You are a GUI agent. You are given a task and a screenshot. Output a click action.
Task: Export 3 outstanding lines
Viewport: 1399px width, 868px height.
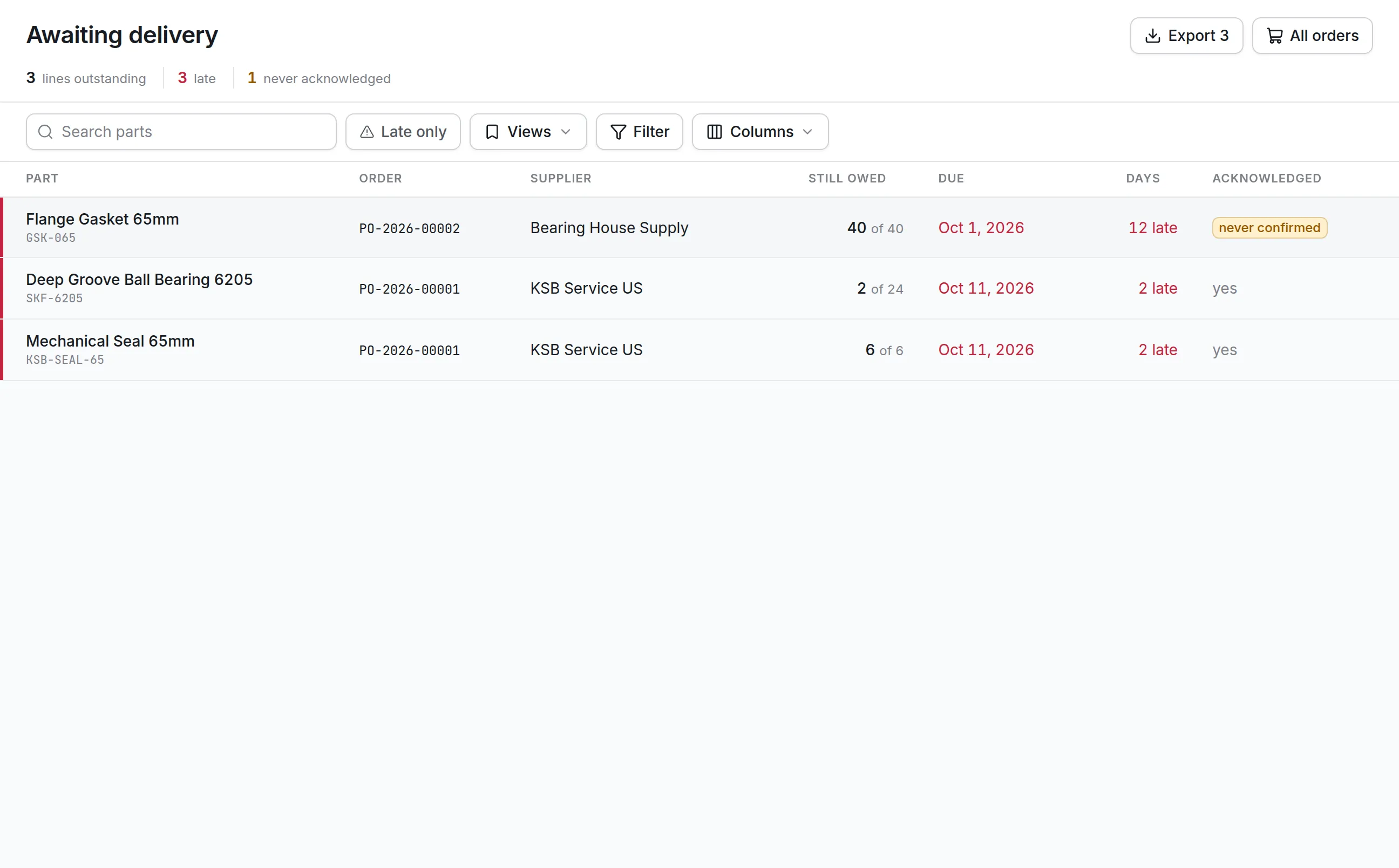1186,36
